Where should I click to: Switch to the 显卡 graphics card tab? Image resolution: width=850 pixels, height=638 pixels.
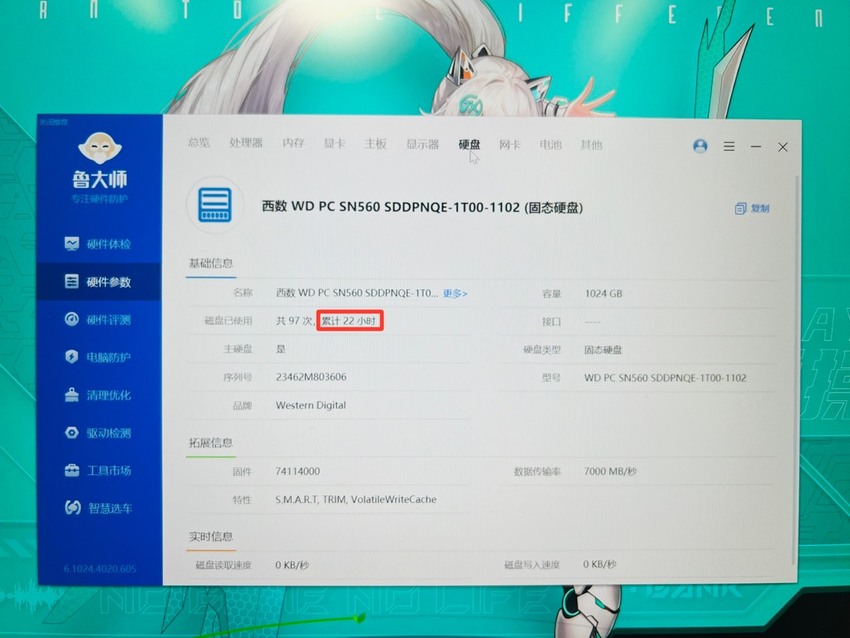(x=334, y=144)
